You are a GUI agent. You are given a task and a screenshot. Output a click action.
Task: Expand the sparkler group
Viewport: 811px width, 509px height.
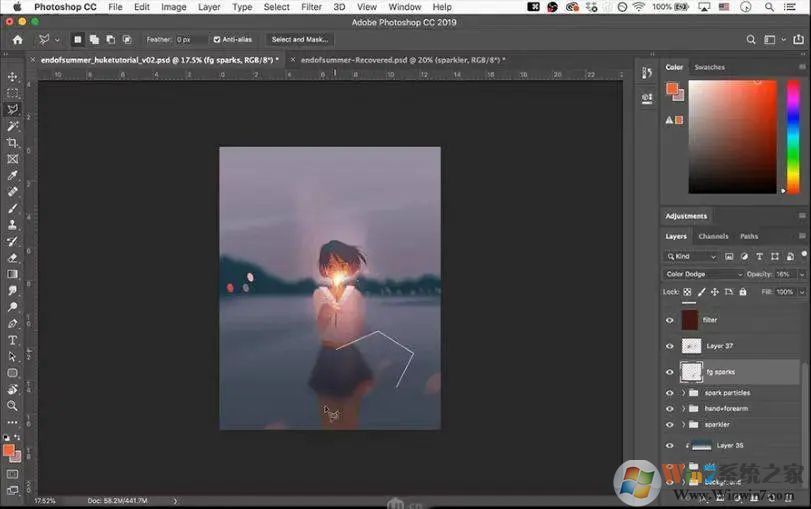(x=683, y=425)
